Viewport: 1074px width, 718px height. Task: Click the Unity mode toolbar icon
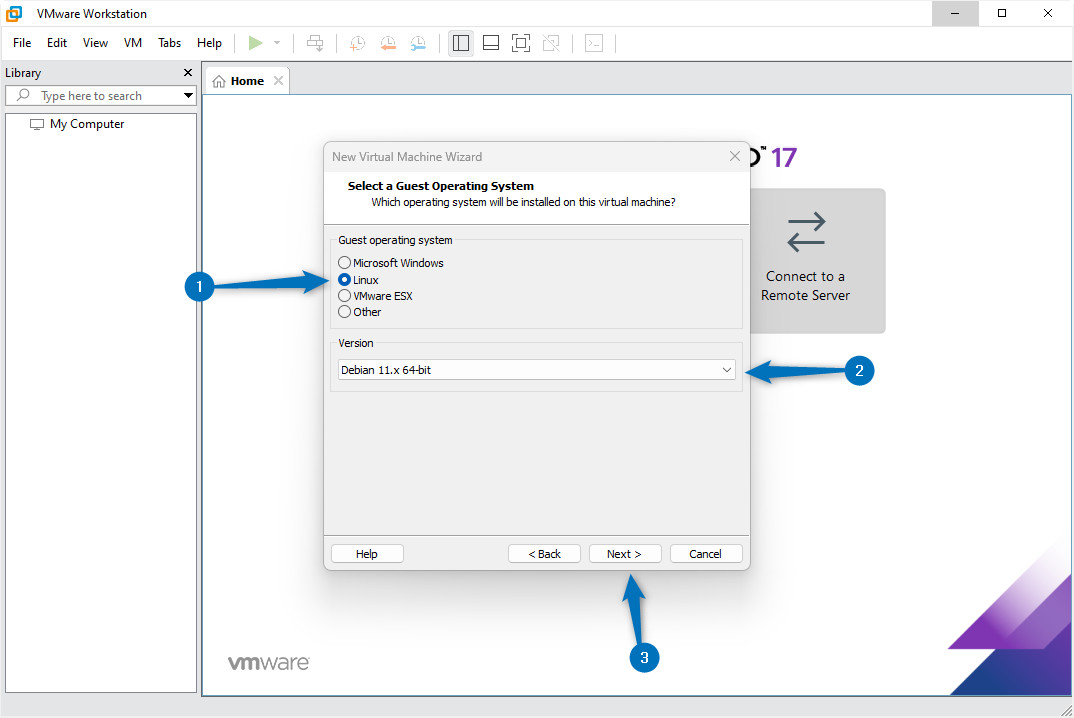pos(551,43)
